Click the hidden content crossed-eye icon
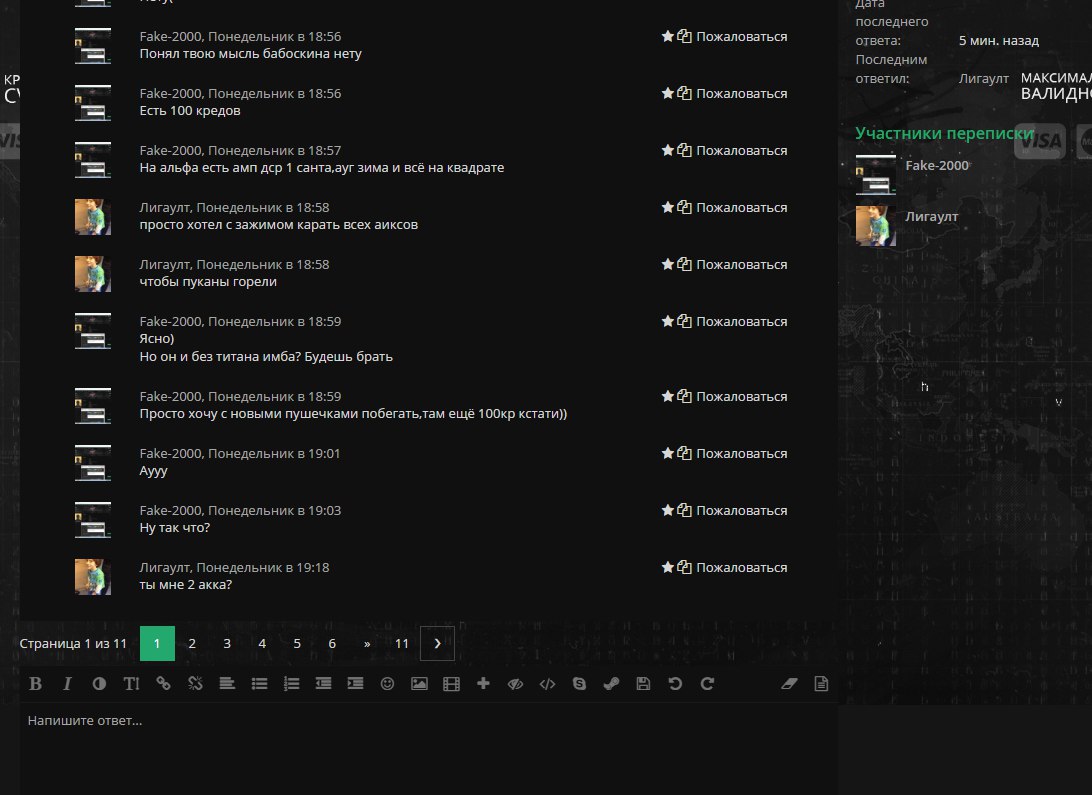This screenshot has width=1092, height=795. [x=515, y=684]
